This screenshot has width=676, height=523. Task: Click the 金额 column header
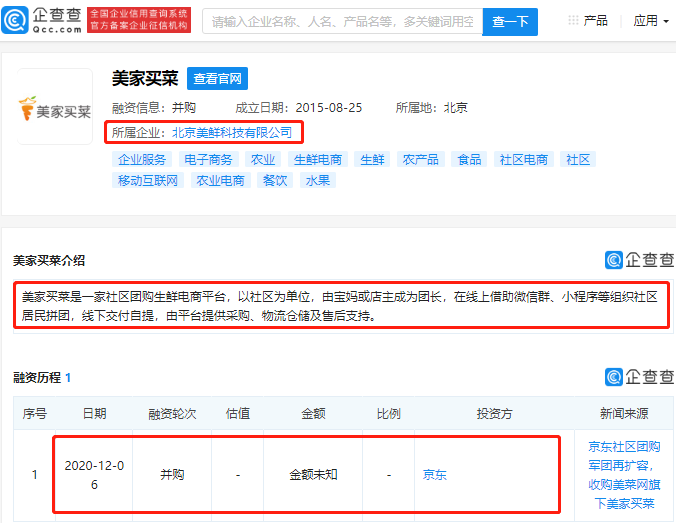(x=313, y=413)
